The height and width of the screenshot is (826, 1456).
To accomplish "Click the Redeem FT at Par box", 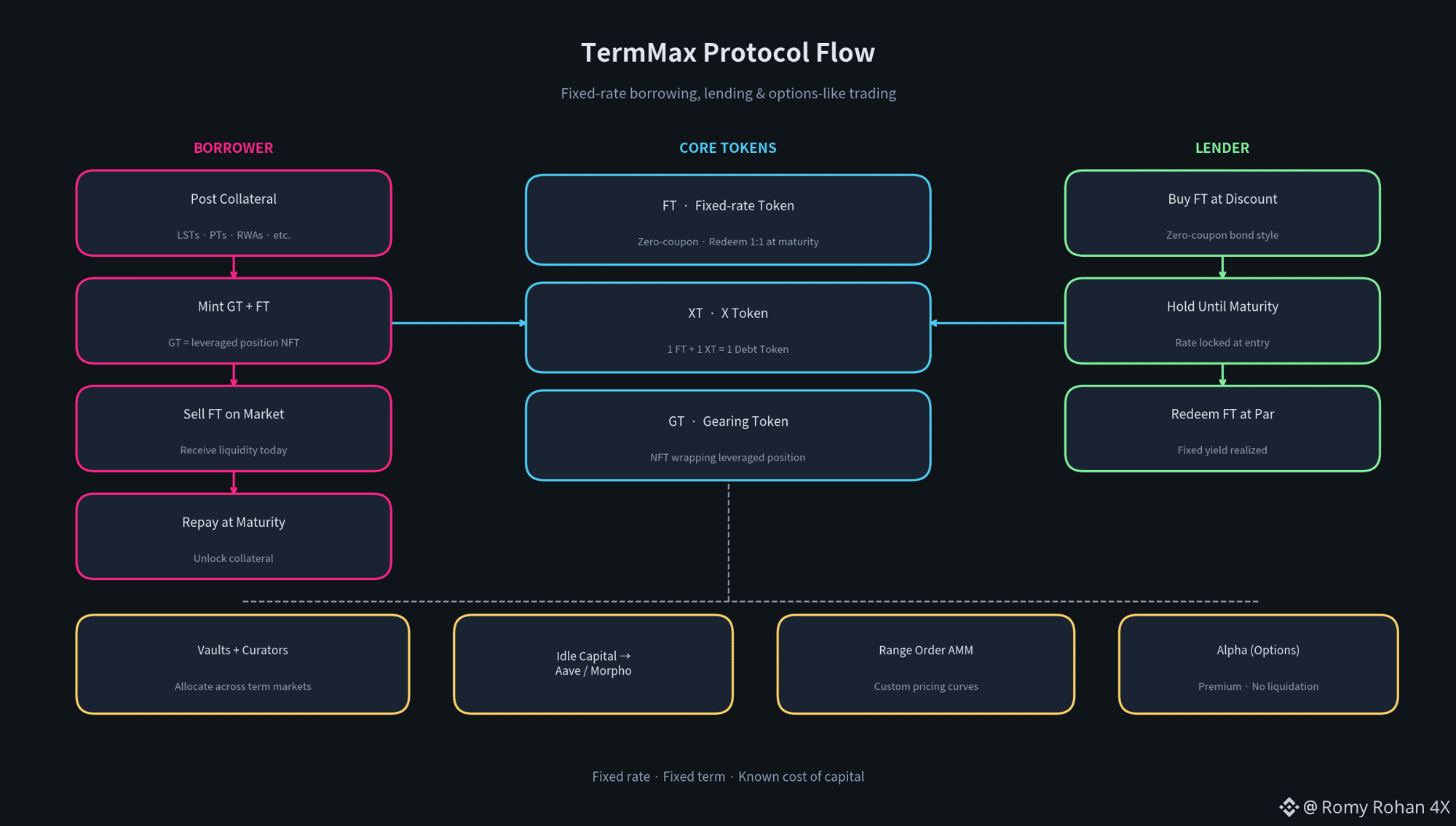I will (x=1222, y=429).
